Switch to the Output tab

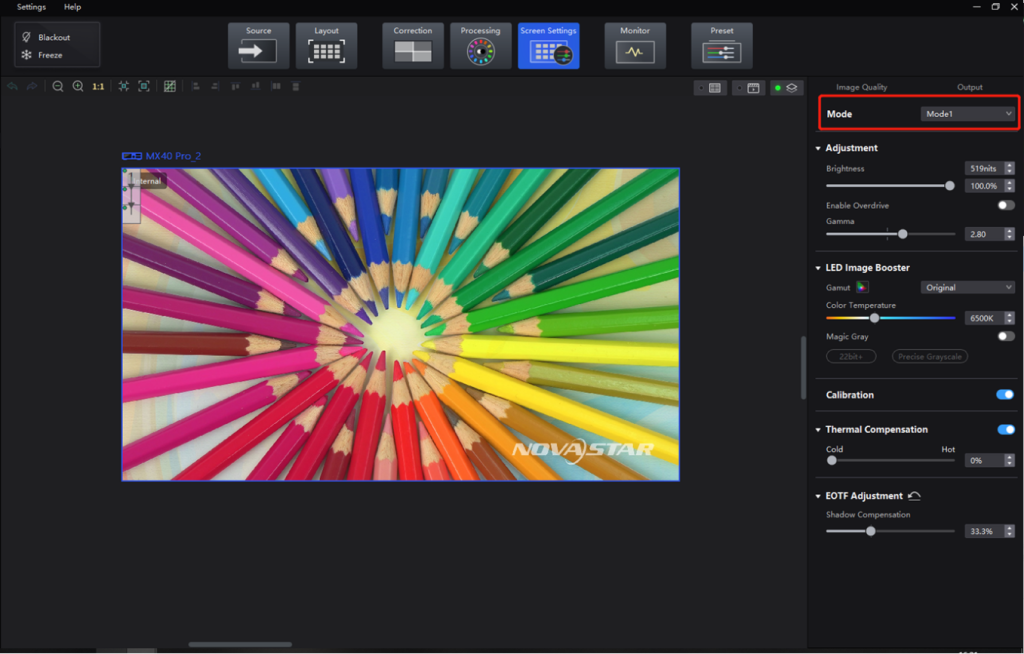tap(970, 87)
